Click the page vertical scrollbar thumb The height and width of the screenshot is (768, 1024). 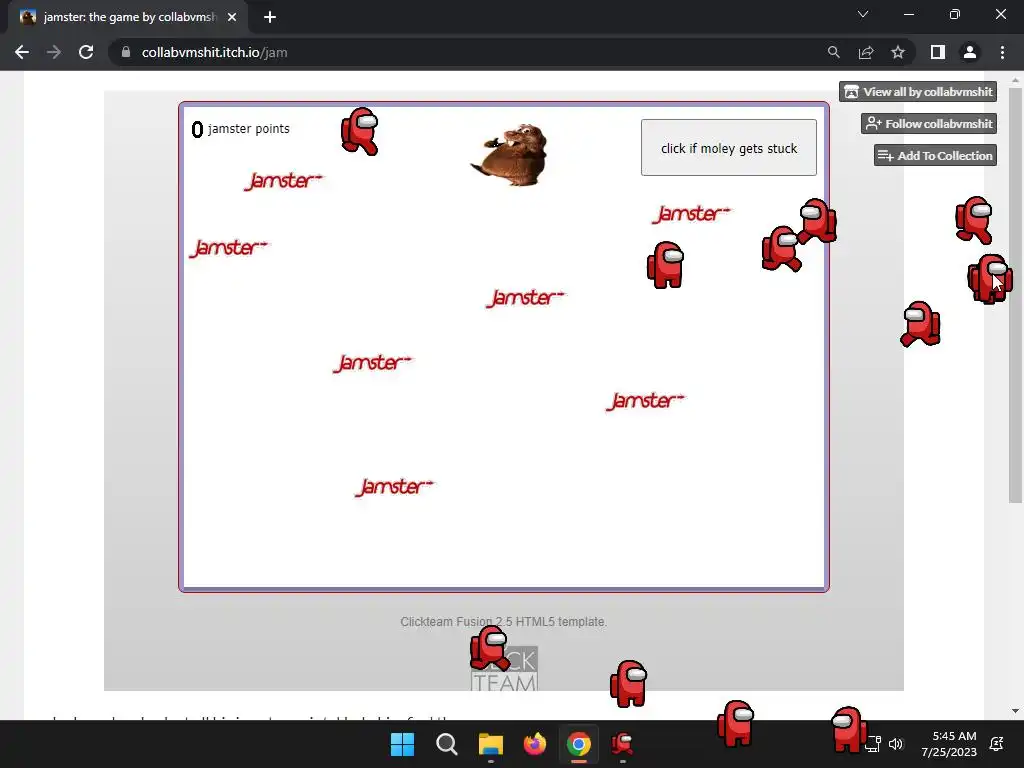coord(1015,294)
